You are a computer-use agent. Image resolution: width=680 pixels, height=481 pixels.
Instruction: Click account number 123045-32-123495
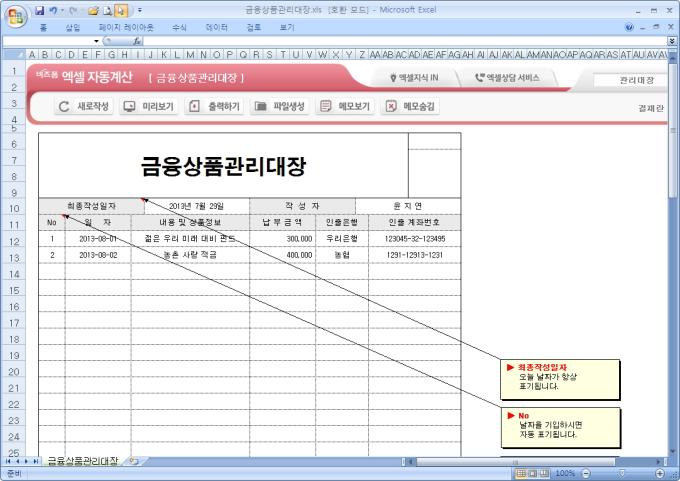[x=415, y=239]
